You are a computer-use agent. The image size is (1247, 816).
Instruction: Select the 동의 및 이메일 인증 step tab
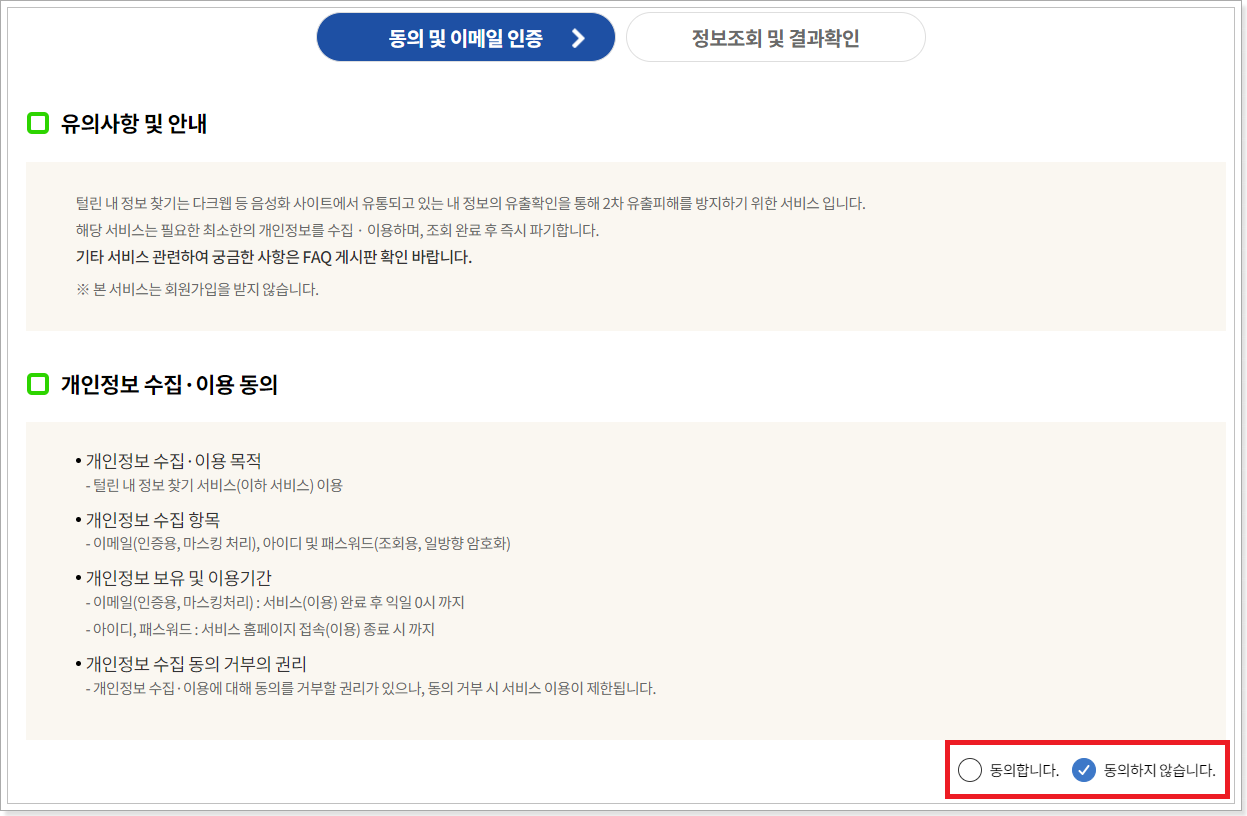(466, 38)
